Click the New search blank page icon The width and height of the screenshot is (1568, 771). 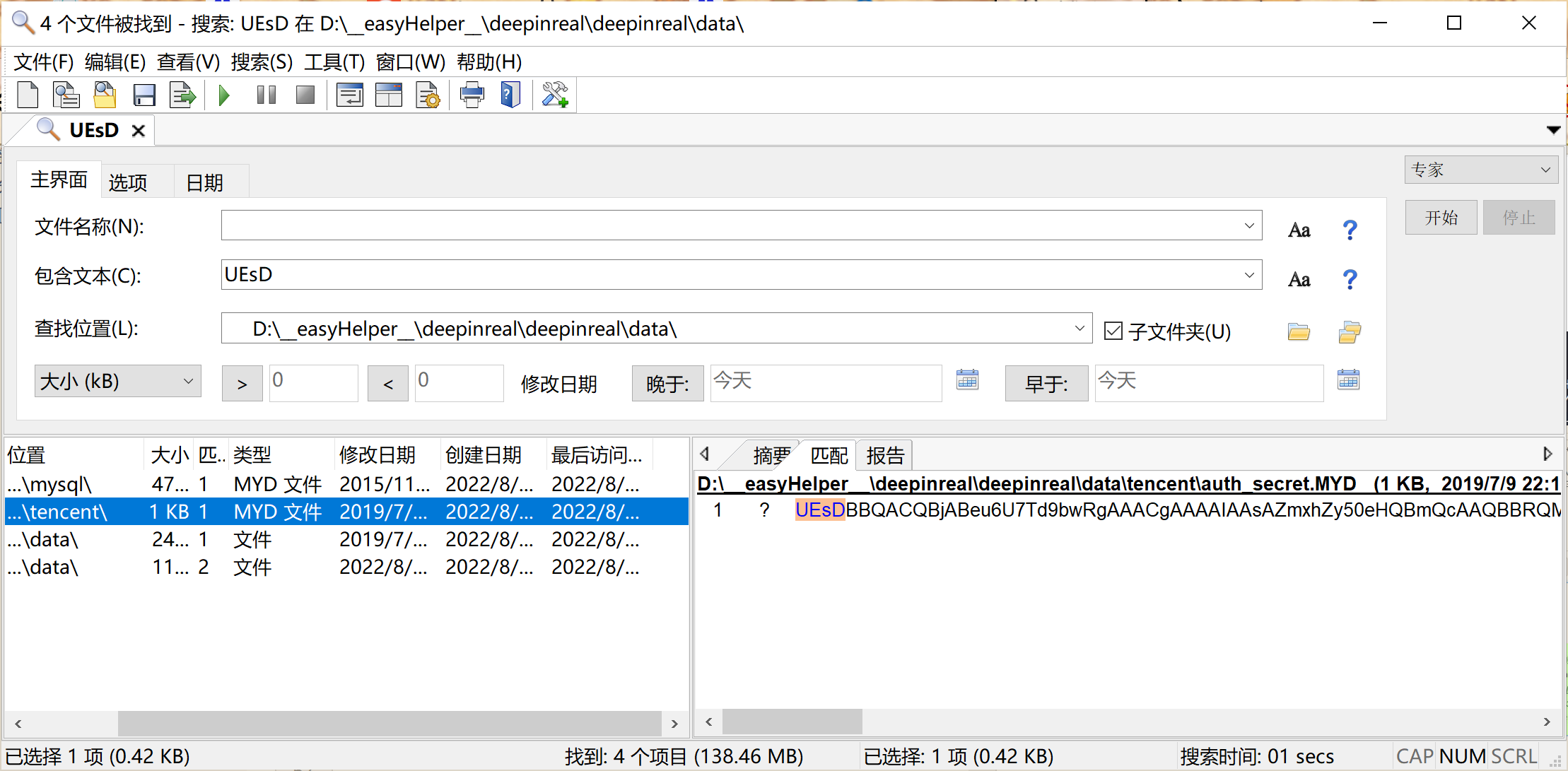point(28,95)
